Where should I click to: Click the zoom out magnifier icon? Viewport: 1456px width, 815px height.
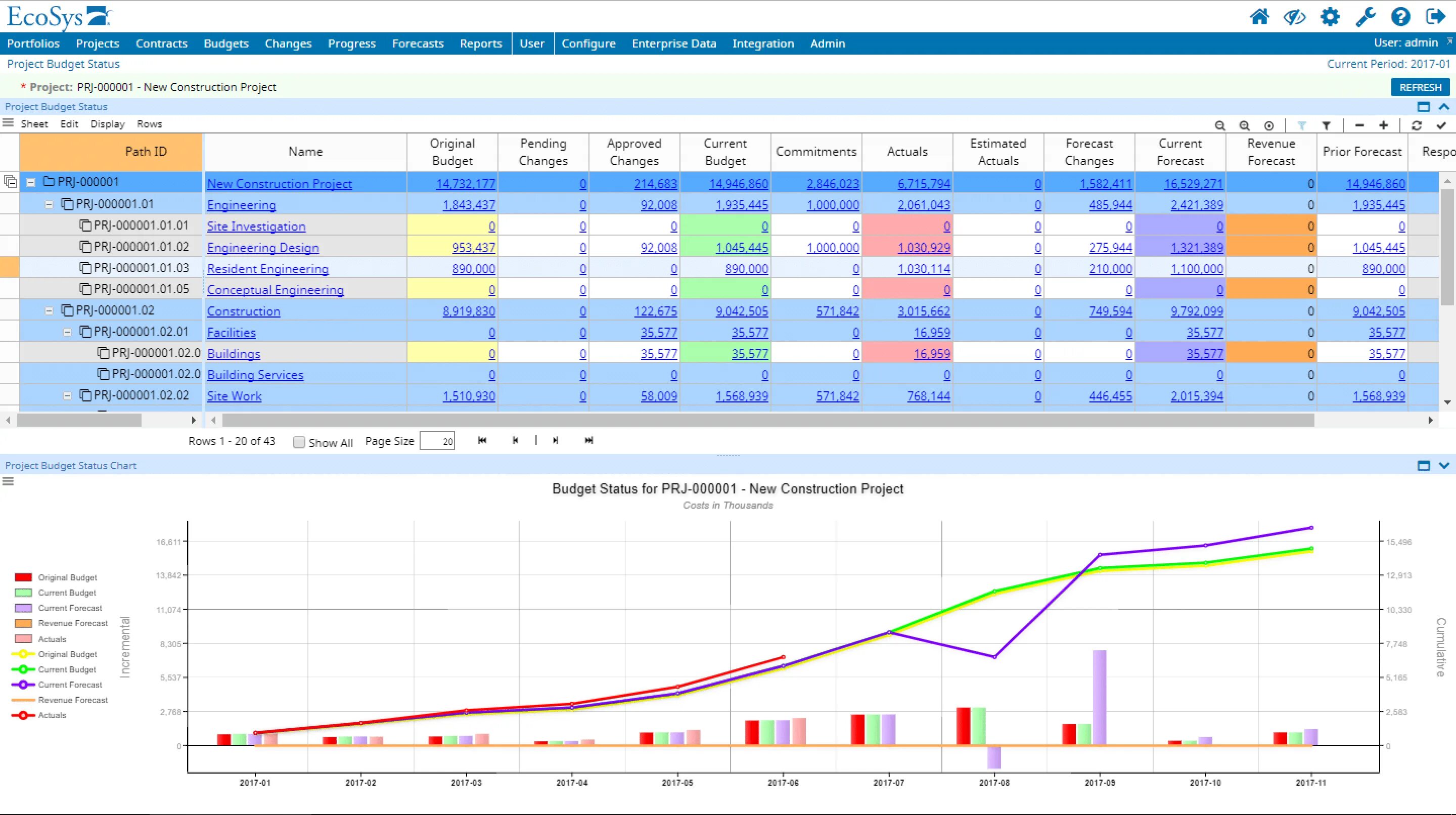tap(1220, 125)
